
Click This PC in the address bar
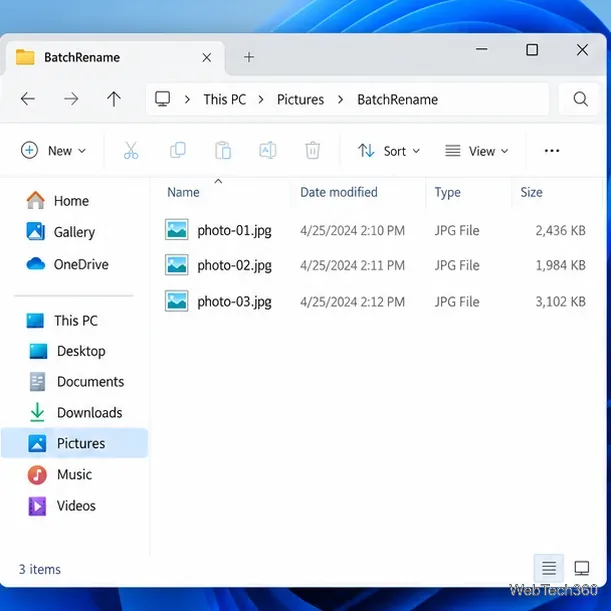click(225, 99)
